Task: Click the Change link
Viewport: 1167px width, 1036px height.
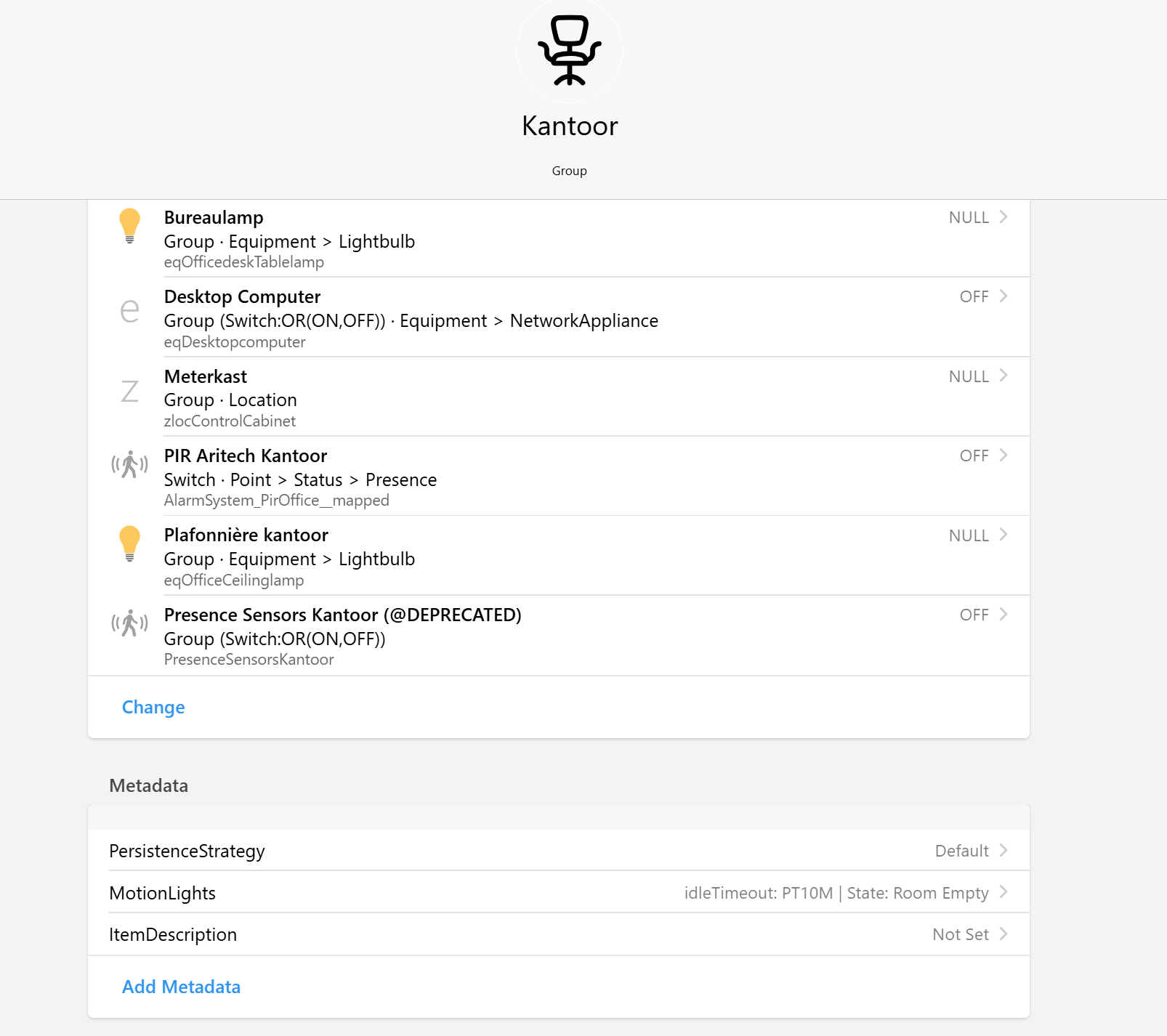Action: click(x=153, y=707)
